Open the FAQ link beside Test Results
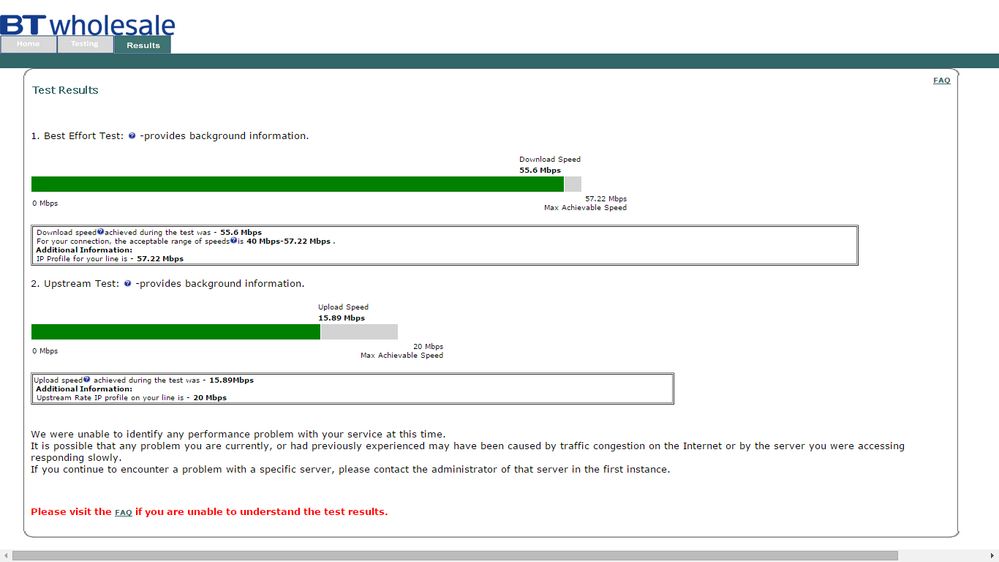This screenshot has height=562, width=999. coord(942,80)
